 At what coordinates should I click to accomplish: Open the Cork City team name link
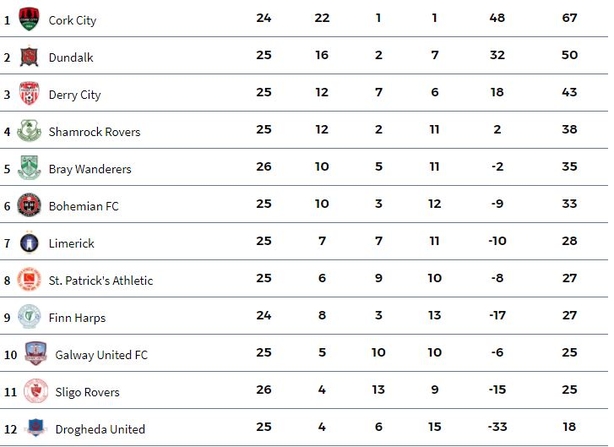pyautogui.click(x=72, y=20)
